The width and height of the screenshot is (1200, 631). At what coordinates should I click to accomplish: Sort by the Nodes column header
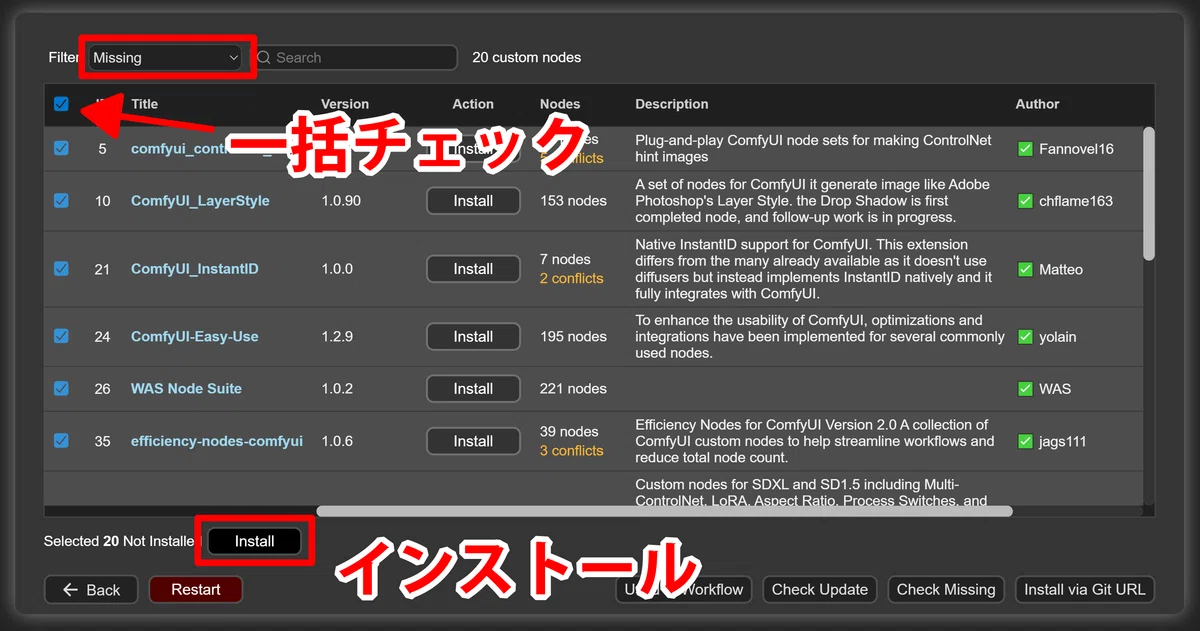point(560,104)
